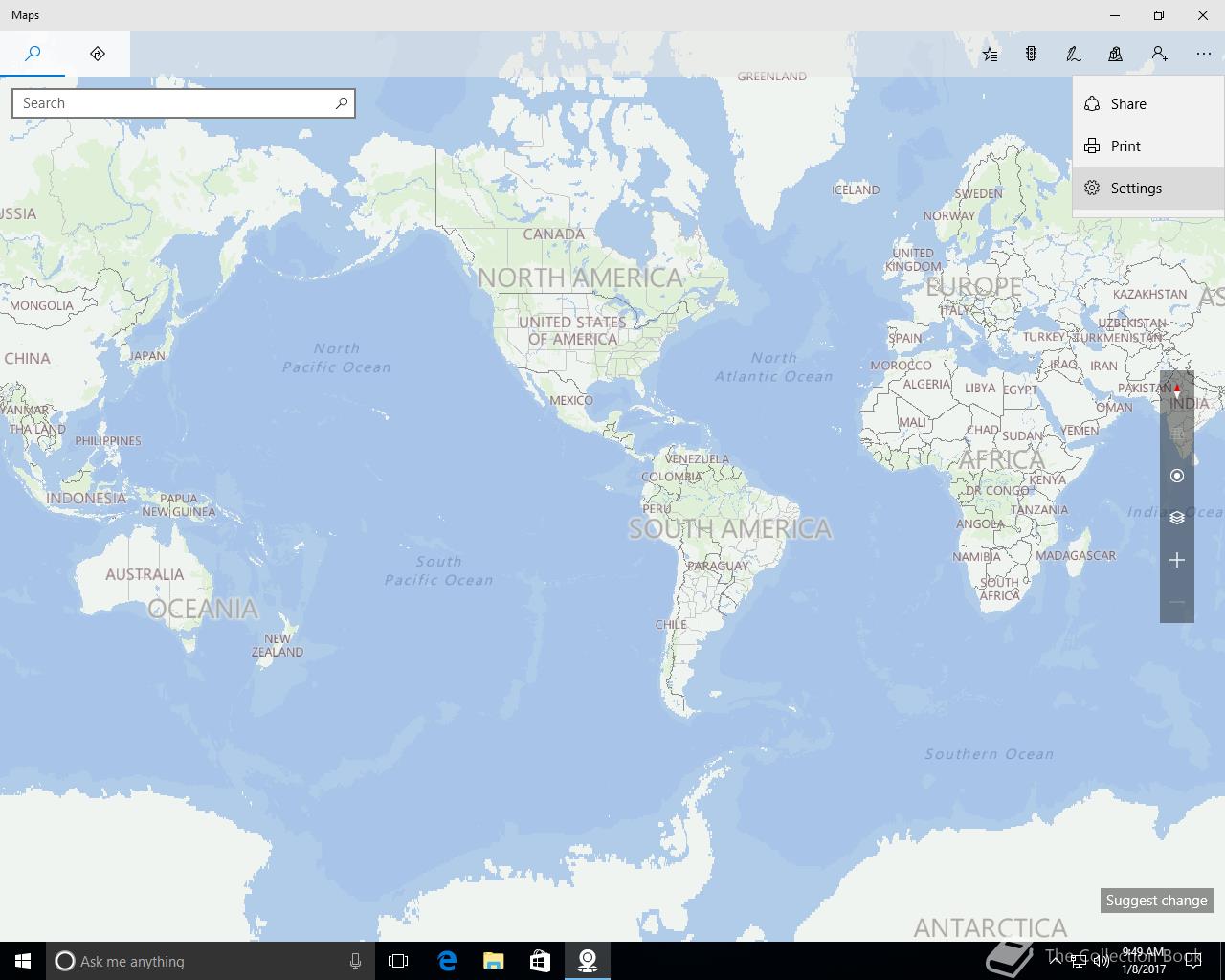Click the magnifier button in Search box
Viewport: 1225px width, 980px height.
(342, 103)
